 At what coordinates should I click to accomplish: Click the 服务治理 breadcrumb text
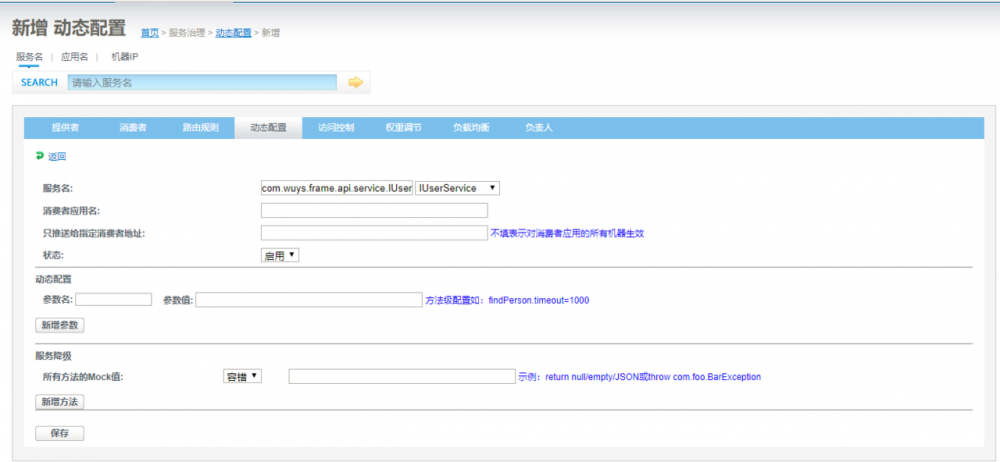187,33
